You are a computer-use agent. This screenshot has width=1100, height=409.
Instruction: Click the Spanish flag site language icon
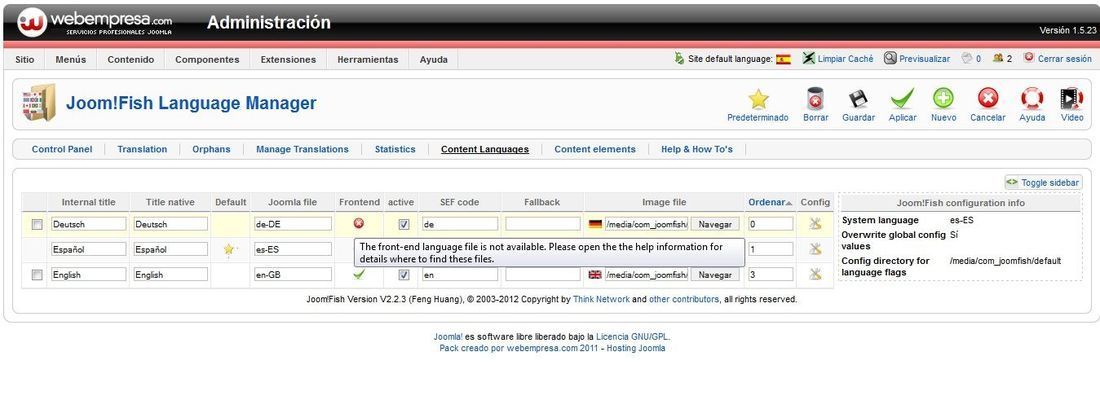(784, 60)
